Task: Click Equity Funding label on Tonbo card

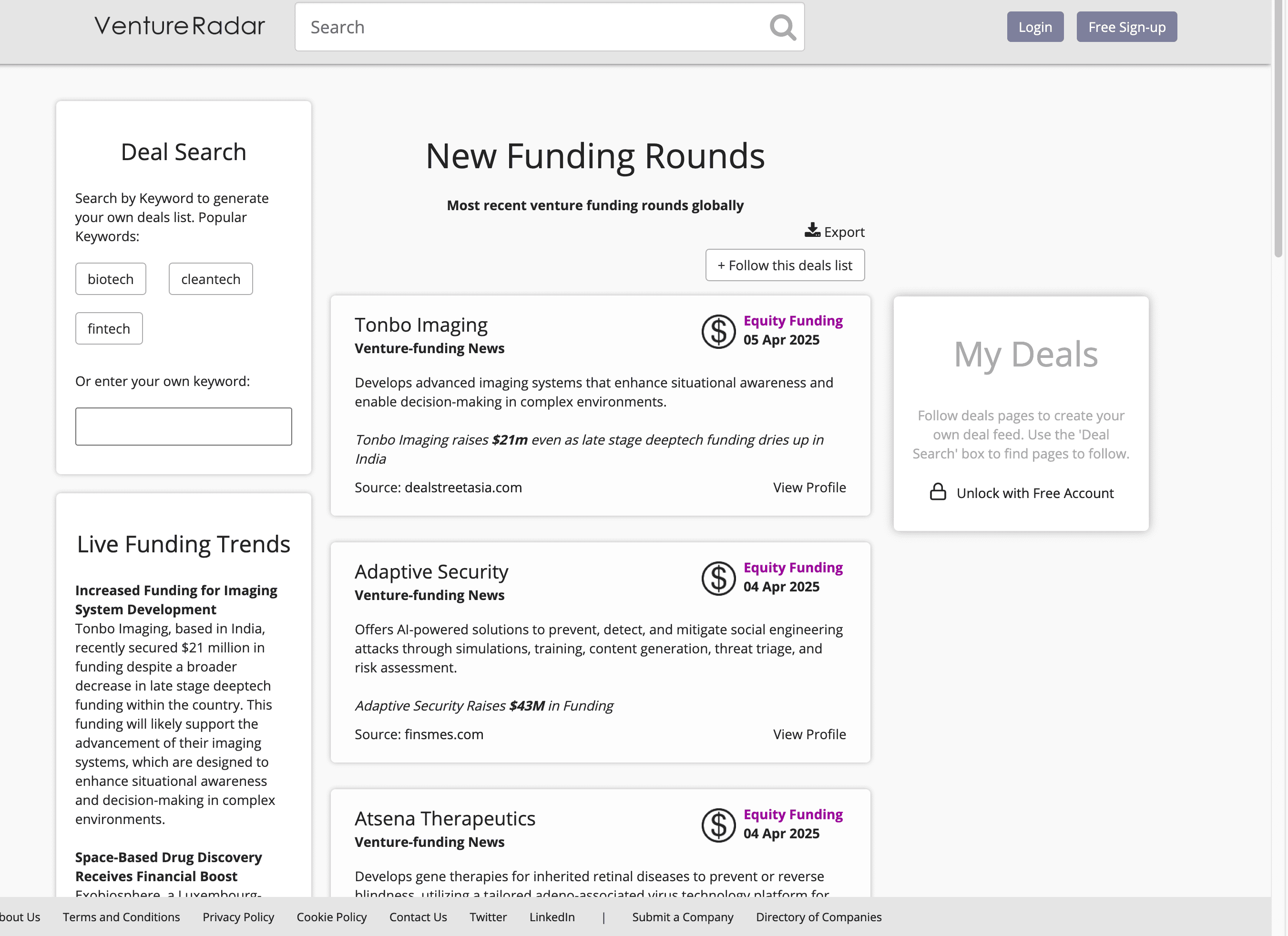Action: tap(793, 320)
